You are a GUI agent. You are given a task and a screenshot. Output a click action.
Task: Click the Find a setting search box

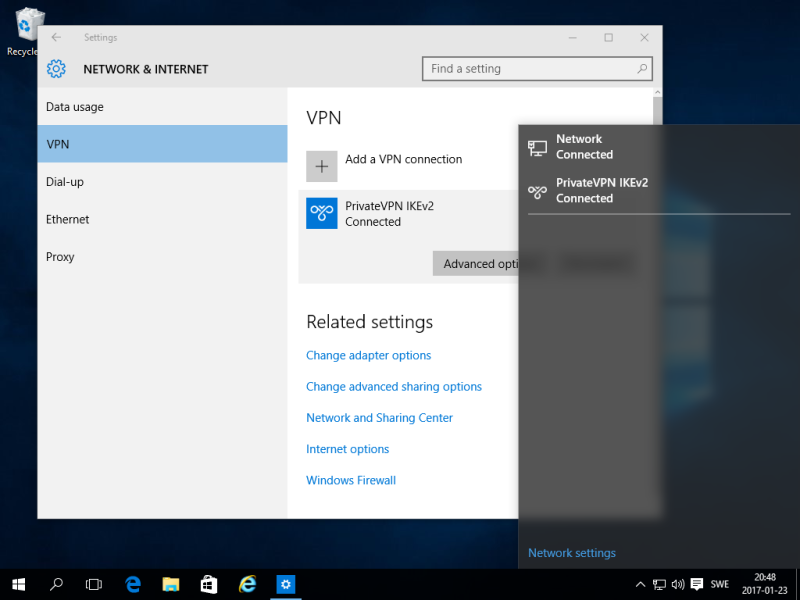click(x=528, y=69)
